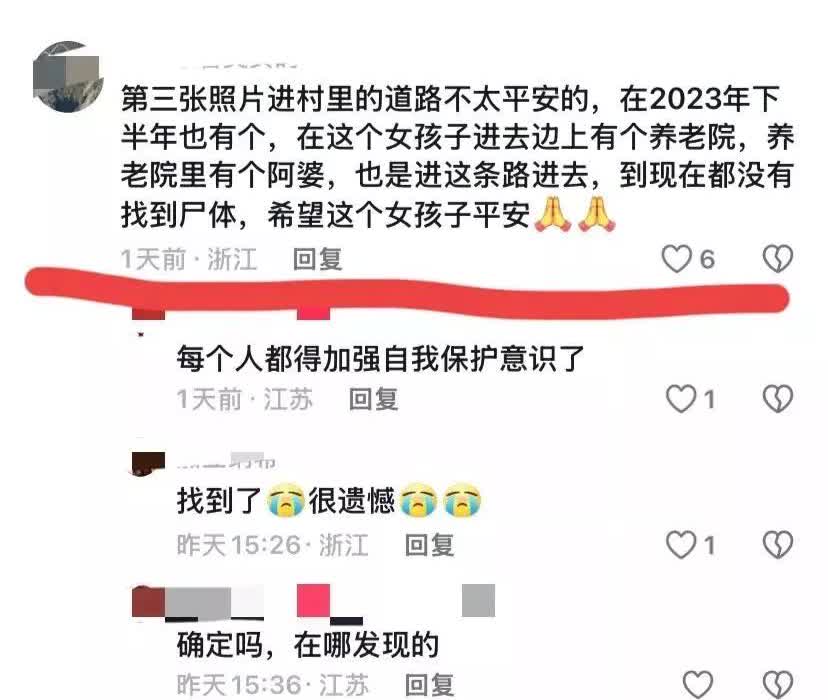Open avatar of 确定吗 commenter
This screenshot has height=700, width=828.
point(148,601)
